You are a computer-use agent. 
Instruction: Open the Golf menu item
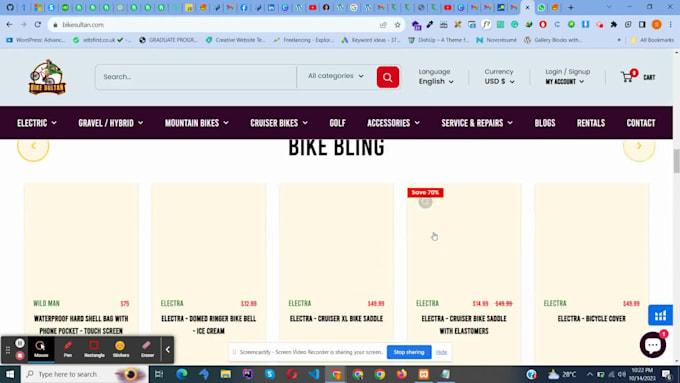point(337,123)
